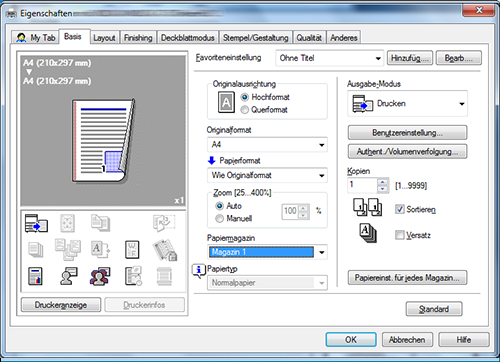Open the Qualität tab

pos(309,38)
